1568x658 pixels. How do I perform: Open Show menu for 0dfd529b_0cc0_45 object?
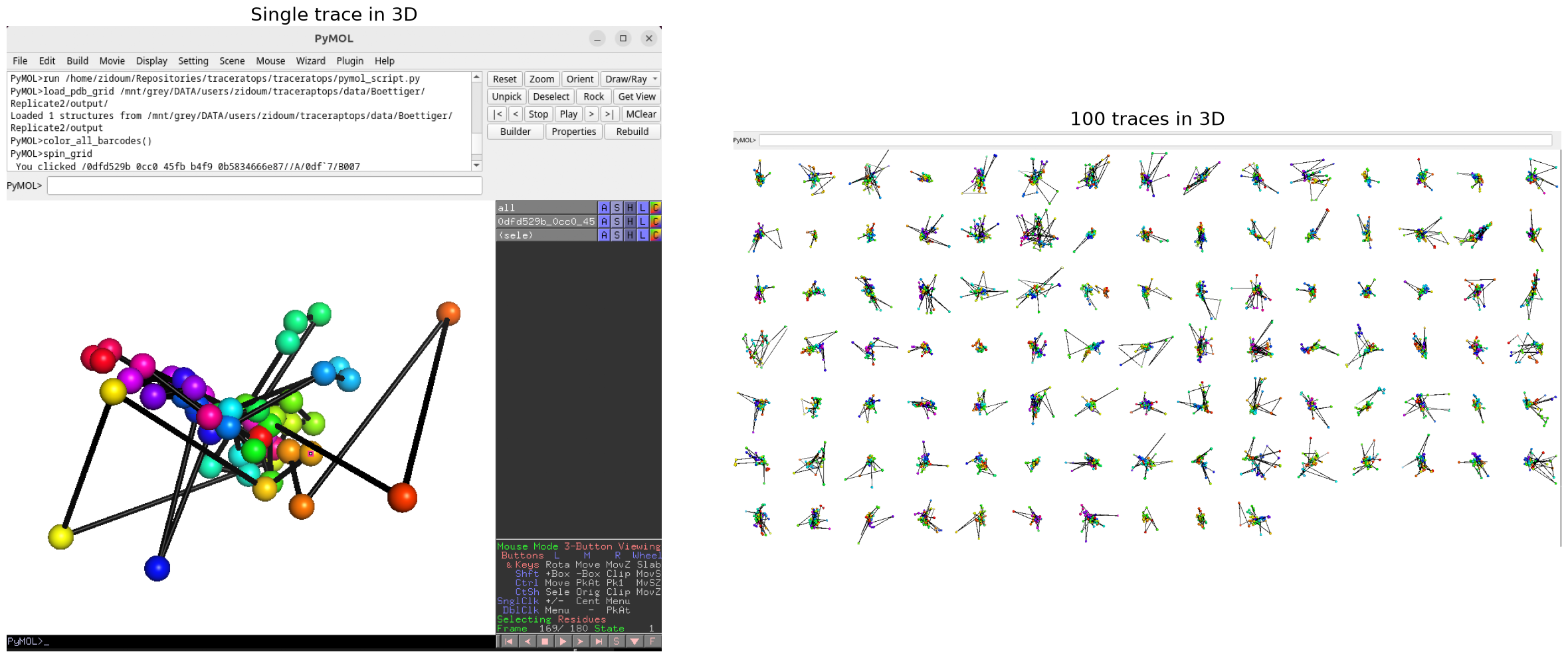pyautogui.click(x=617, y=221)
